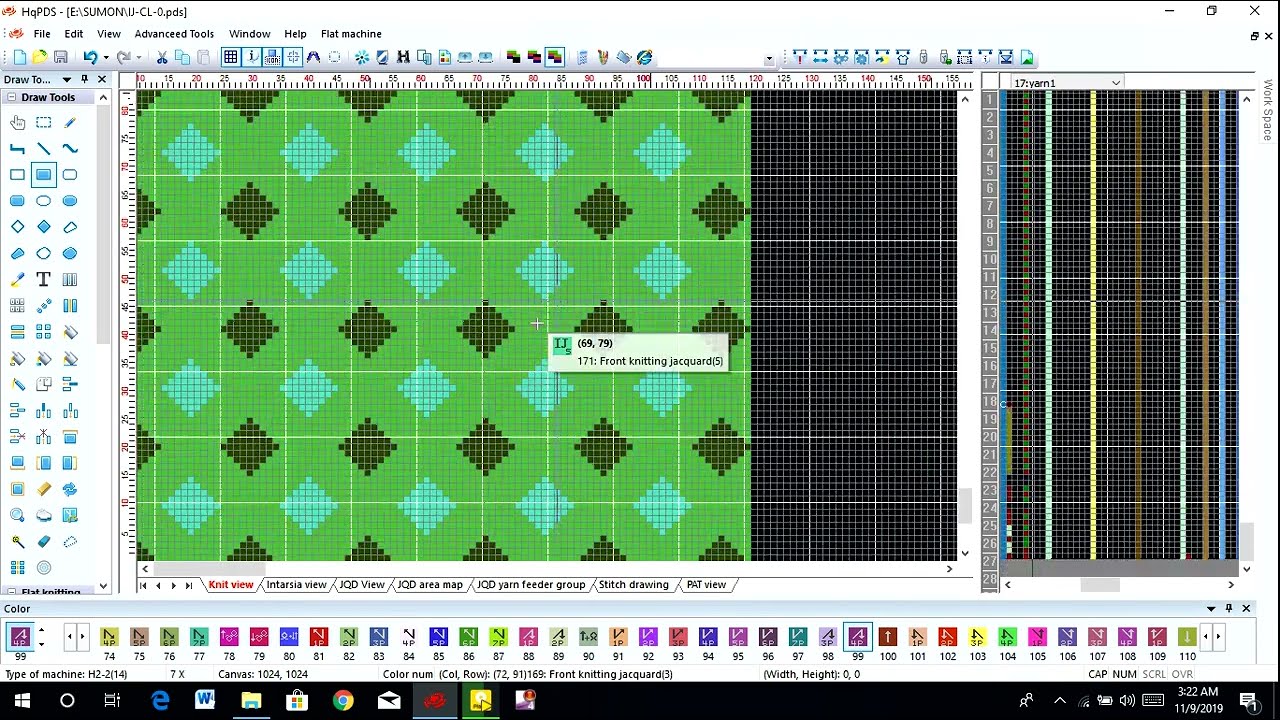
Task: Select the filled rectangle tool
Action: click(43, 175)
